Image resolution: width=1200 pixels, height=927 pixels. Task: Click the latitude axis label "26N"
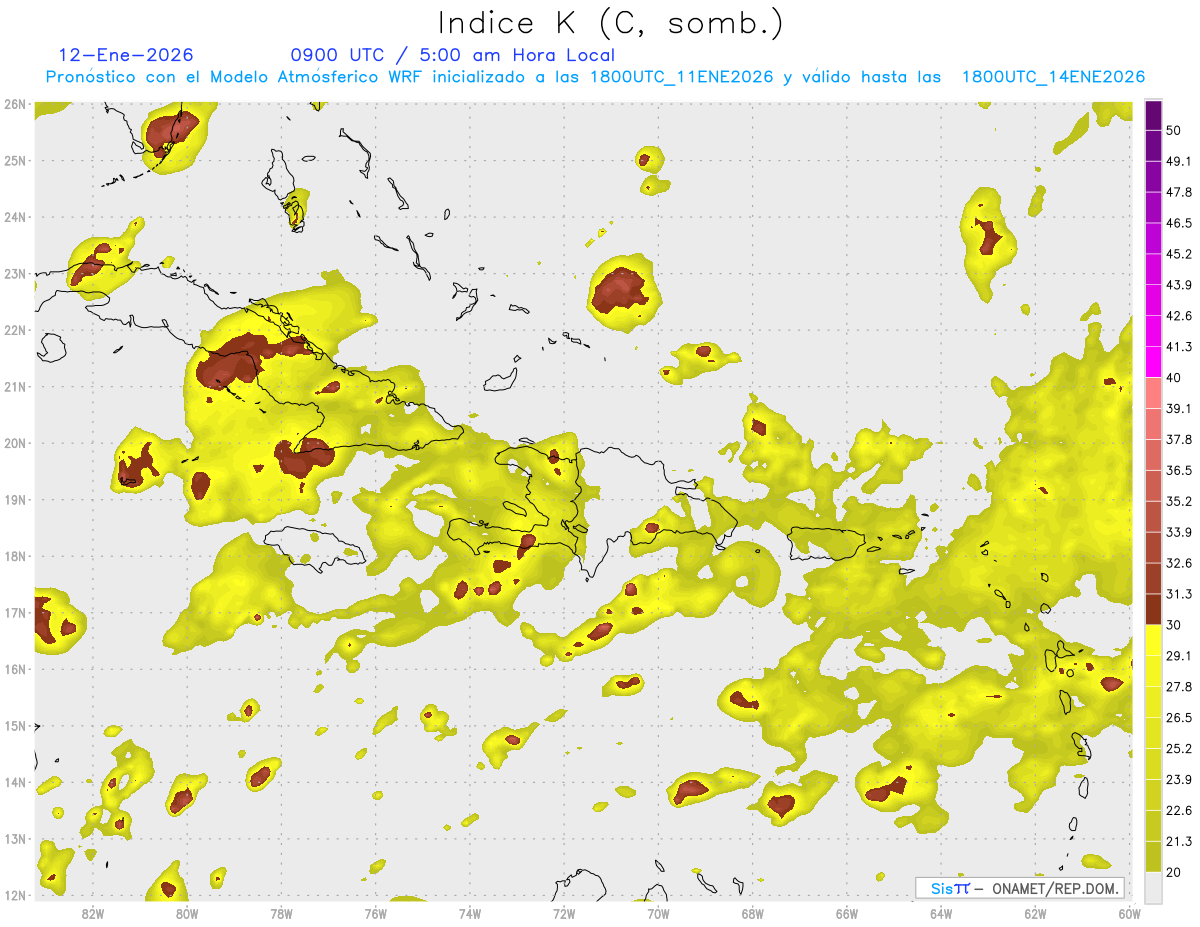(15, 104)
